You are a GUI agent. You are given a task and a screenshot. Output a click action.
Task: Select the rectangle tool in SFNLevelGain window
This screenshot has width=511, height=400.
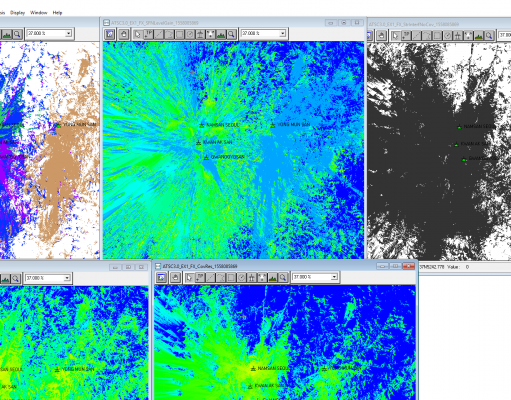tap(179, 34)
